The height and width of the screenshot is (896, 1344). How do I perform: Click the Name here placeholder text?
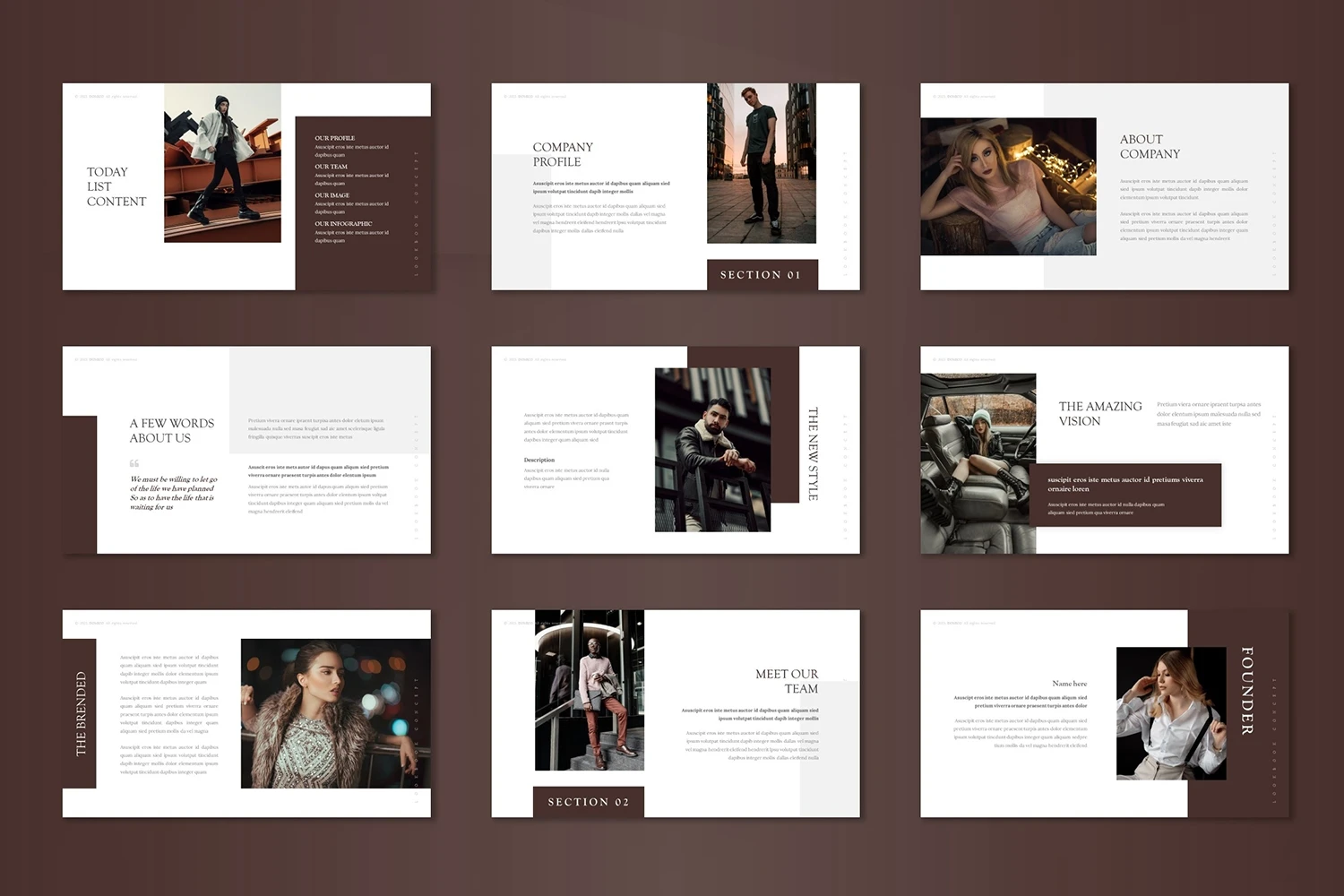click(1069, 684)
